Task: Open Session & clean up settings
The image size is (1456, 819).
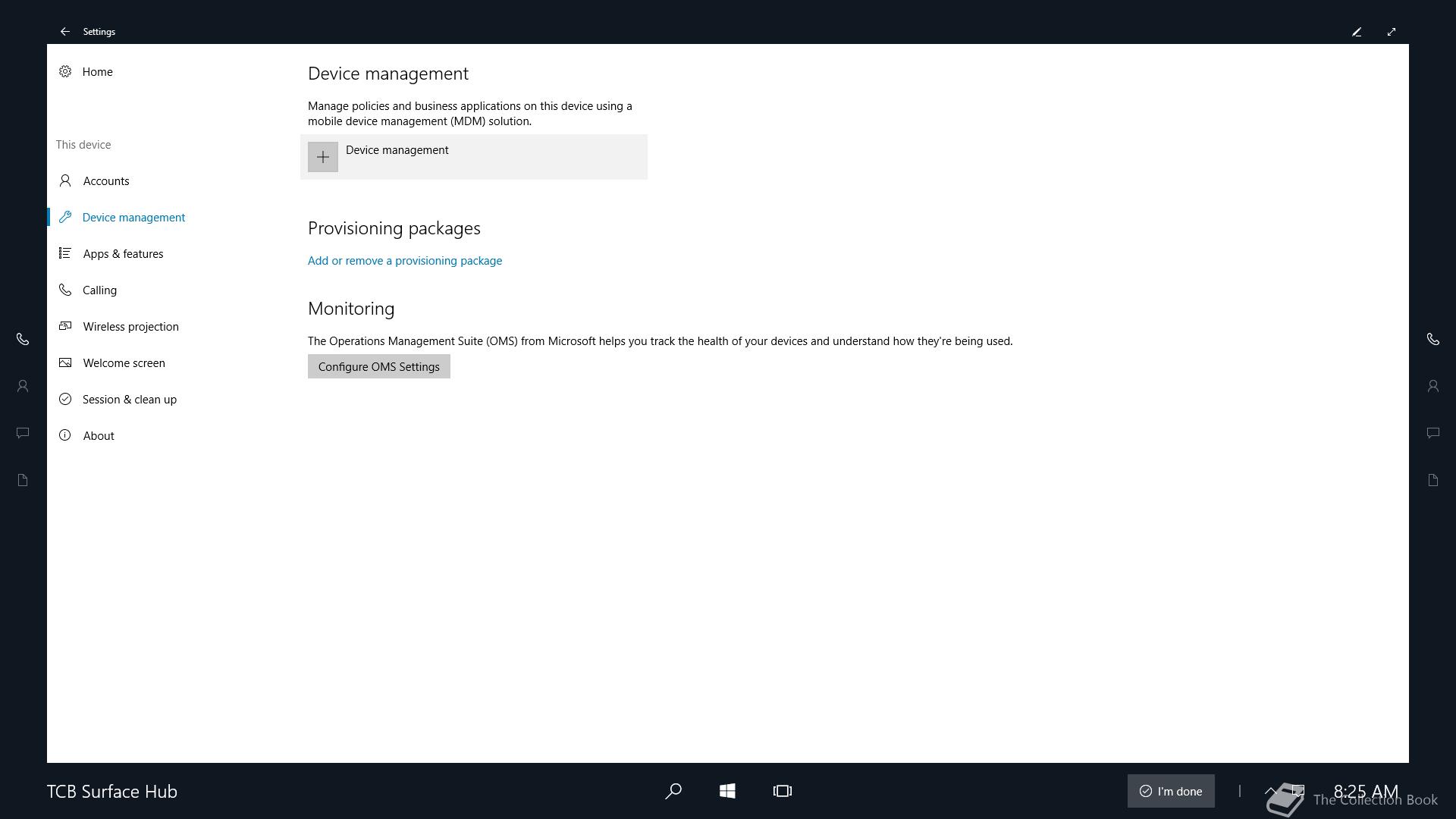Action: (129, 399)
